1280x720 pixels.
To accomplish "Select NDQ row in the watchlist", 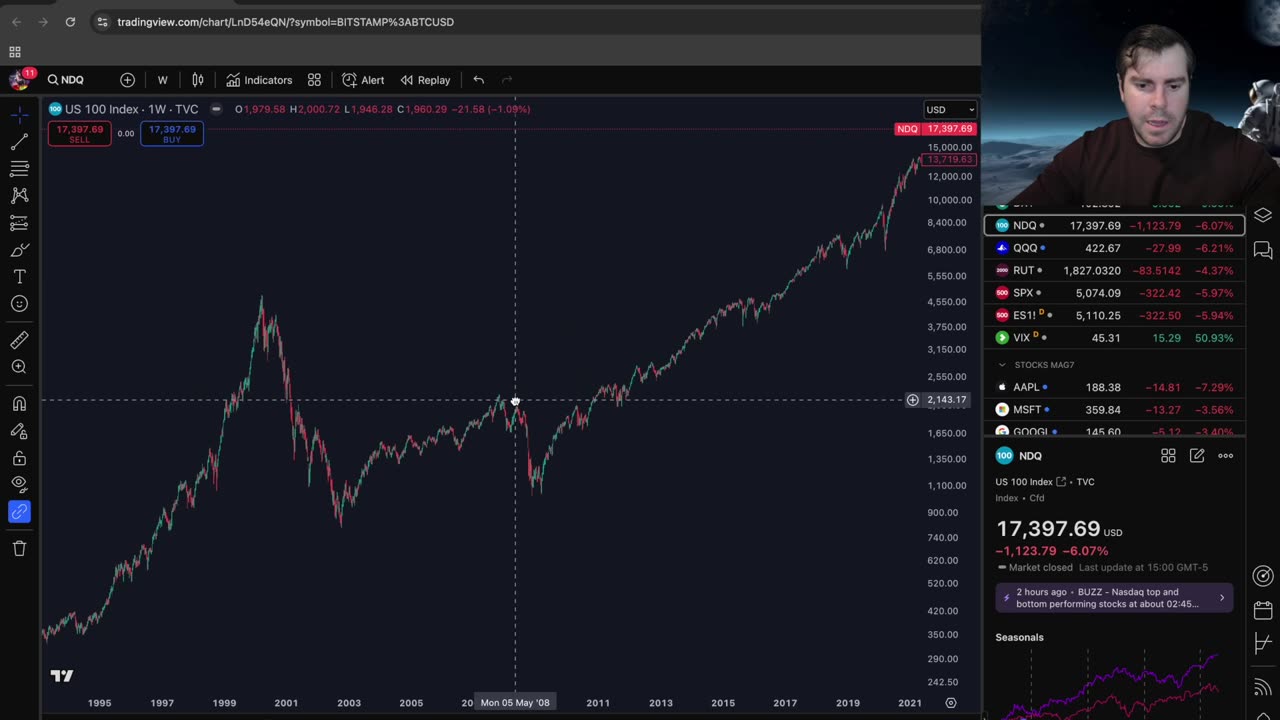I will point(1114,225).
